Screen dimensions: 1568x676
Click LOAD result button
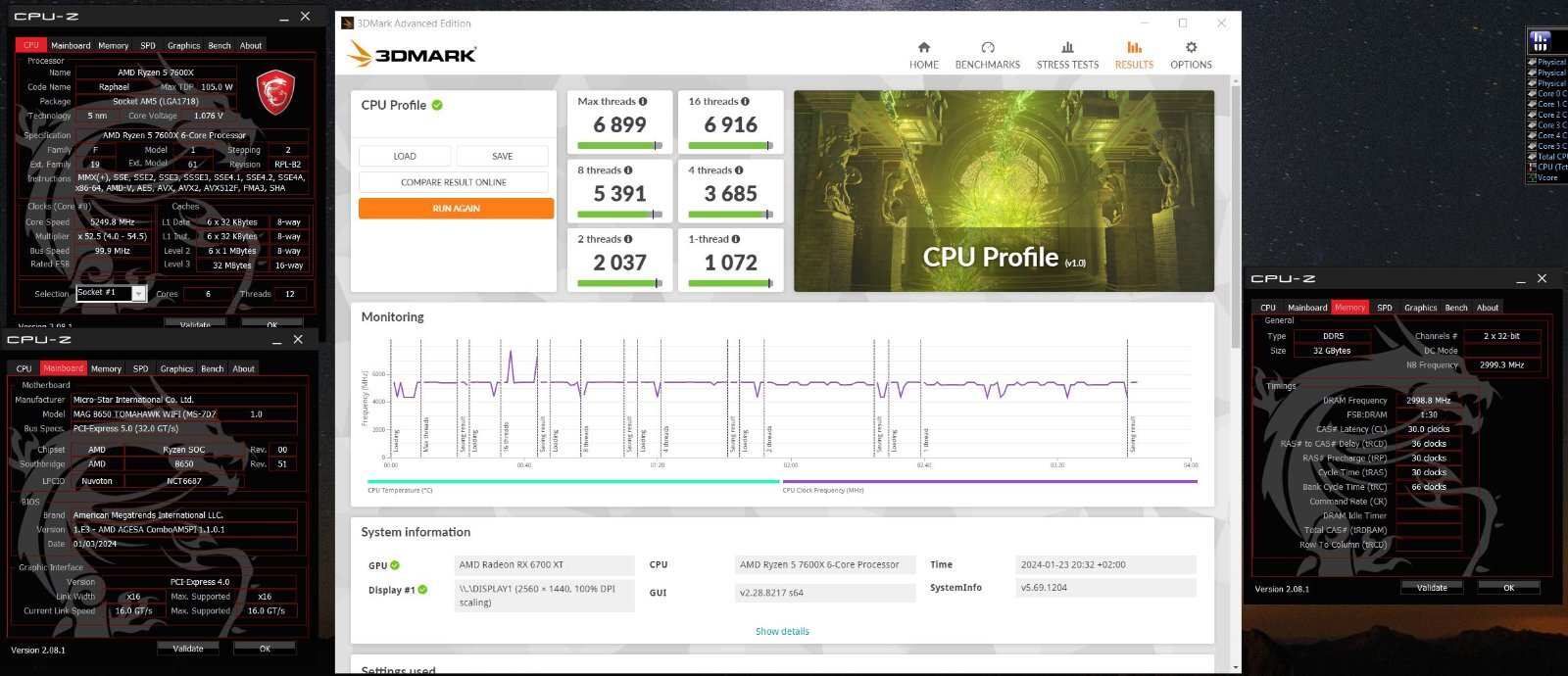click(x=405, y=156)
